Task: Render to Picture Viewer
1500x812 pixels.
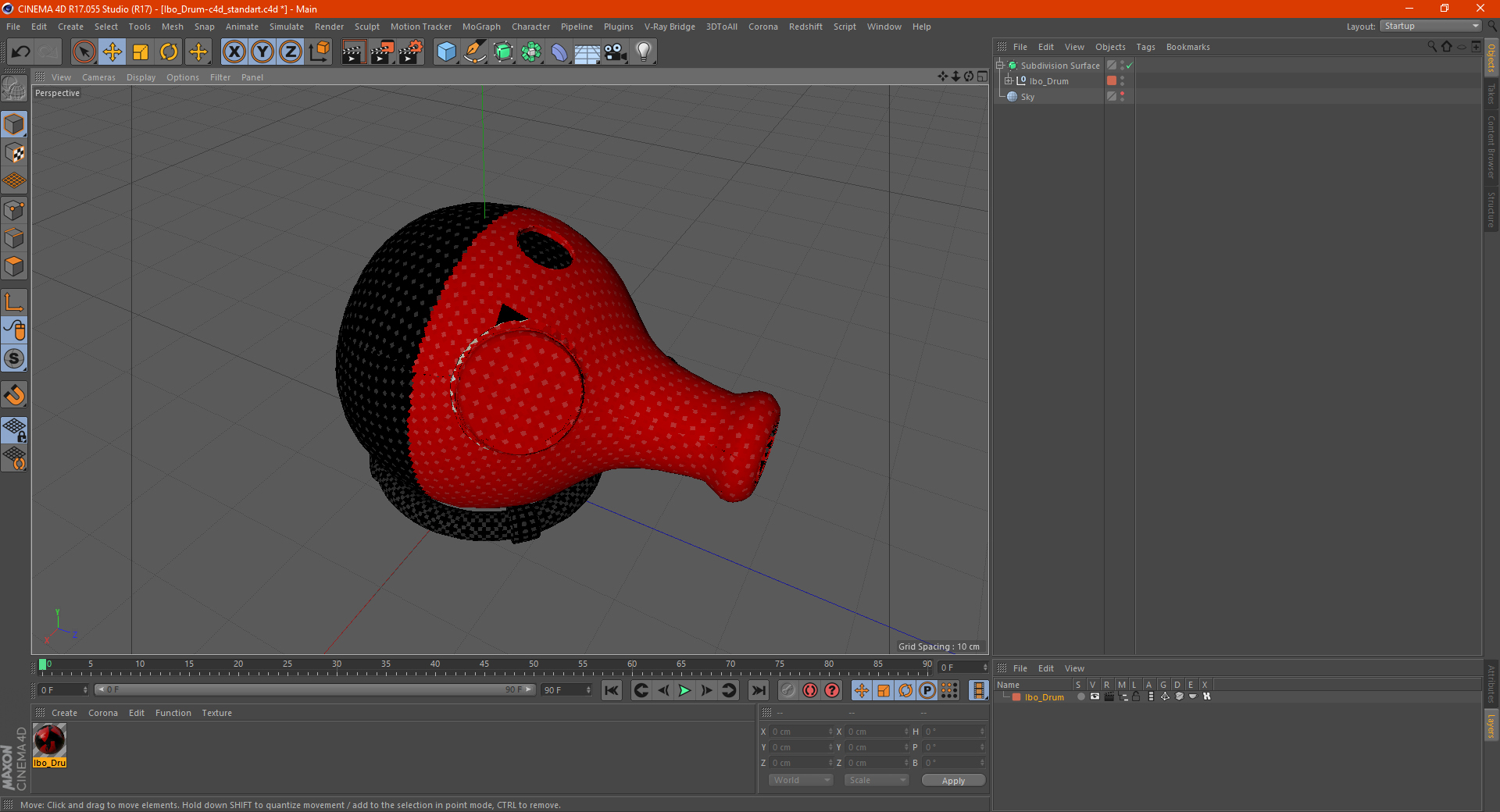Action: click(382, 52)
